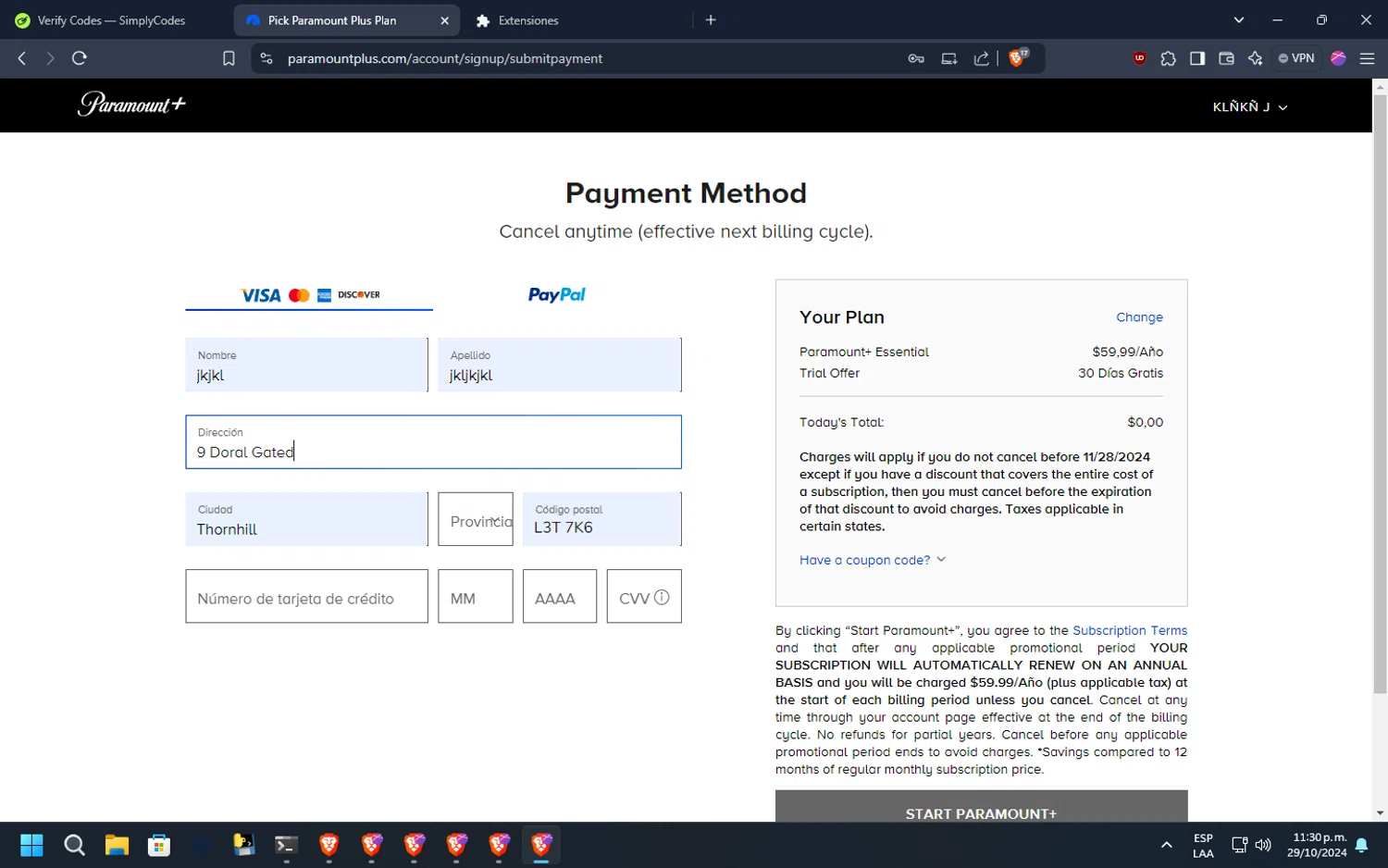Screen dimensions: 1388x868
Task: Click the Nombre input field
Action: pyautogui.click(x=306, y=365)
